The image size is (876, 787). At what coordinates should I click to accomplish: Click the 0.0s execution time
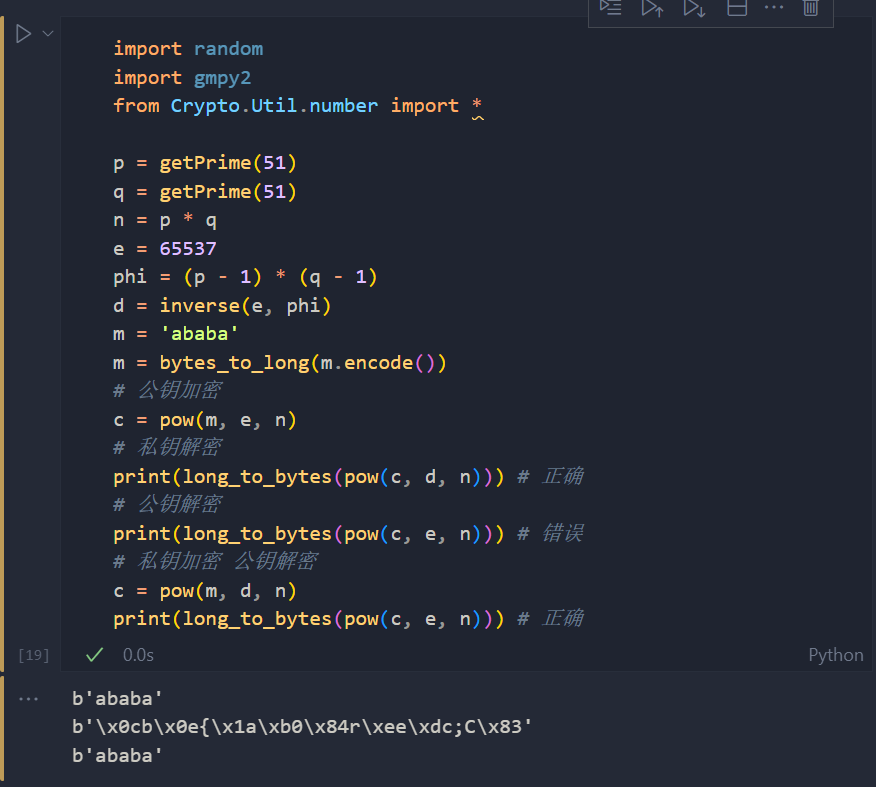138,655
